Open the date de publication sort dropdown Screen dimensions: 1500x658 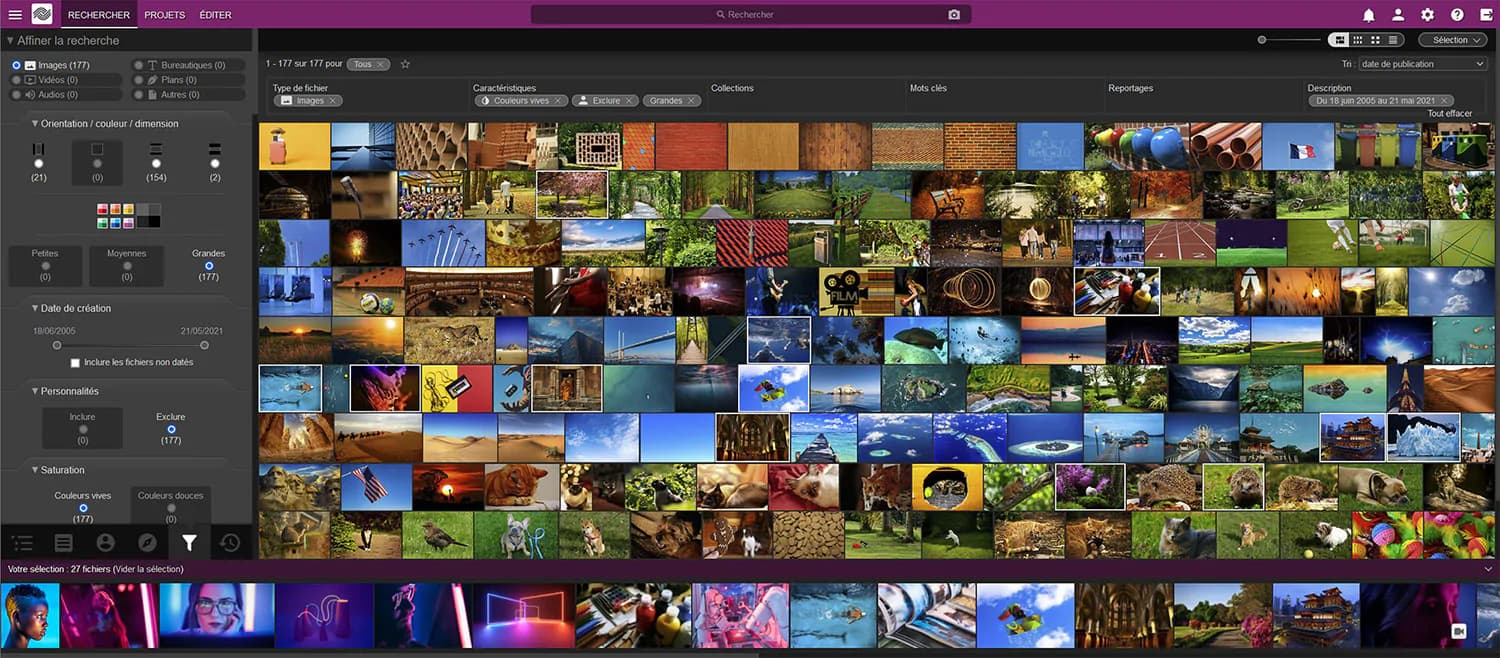[x=1422, y=64]
